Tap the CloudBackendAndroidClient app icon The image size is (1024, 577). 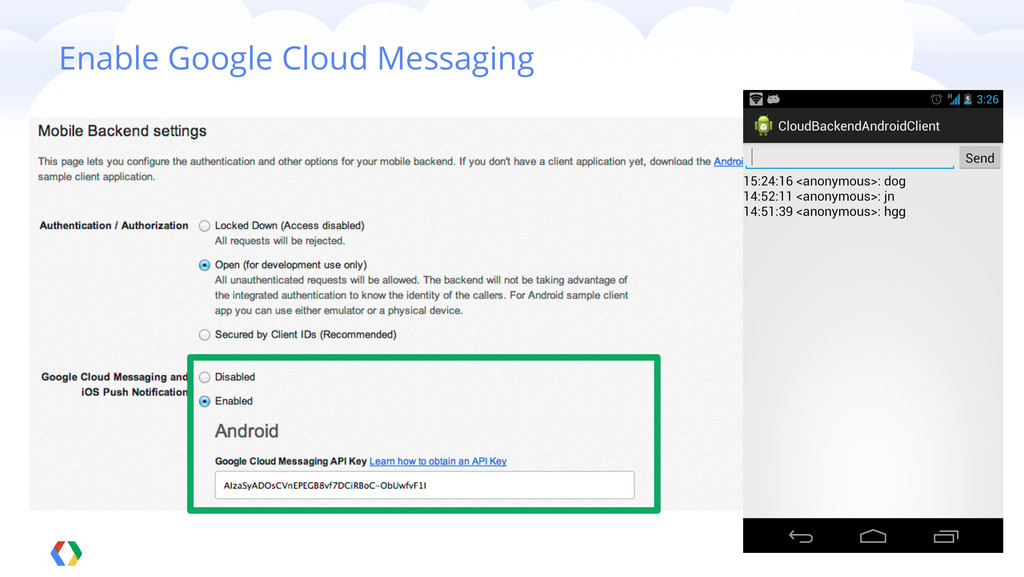tap(763, 126)
